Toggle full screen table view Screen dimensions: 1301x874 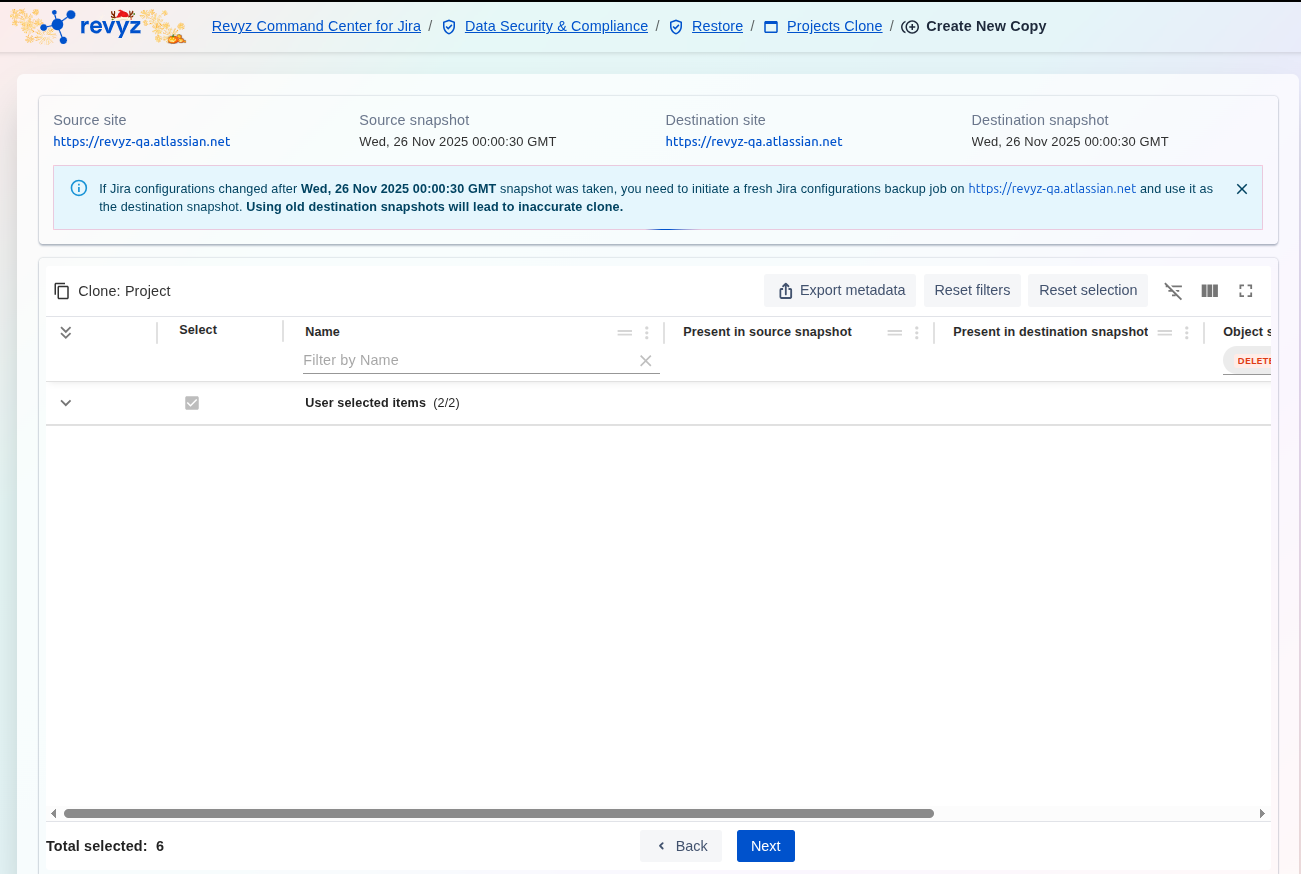click(1246, 291)
